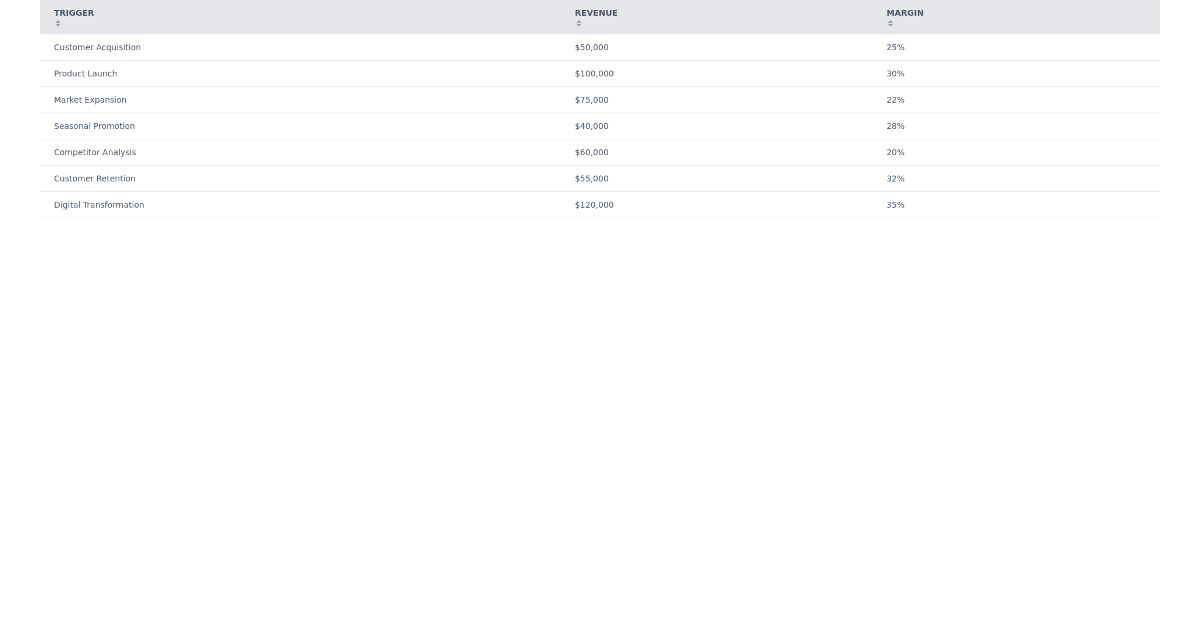Select the Customer Retention row

[94, 178]
